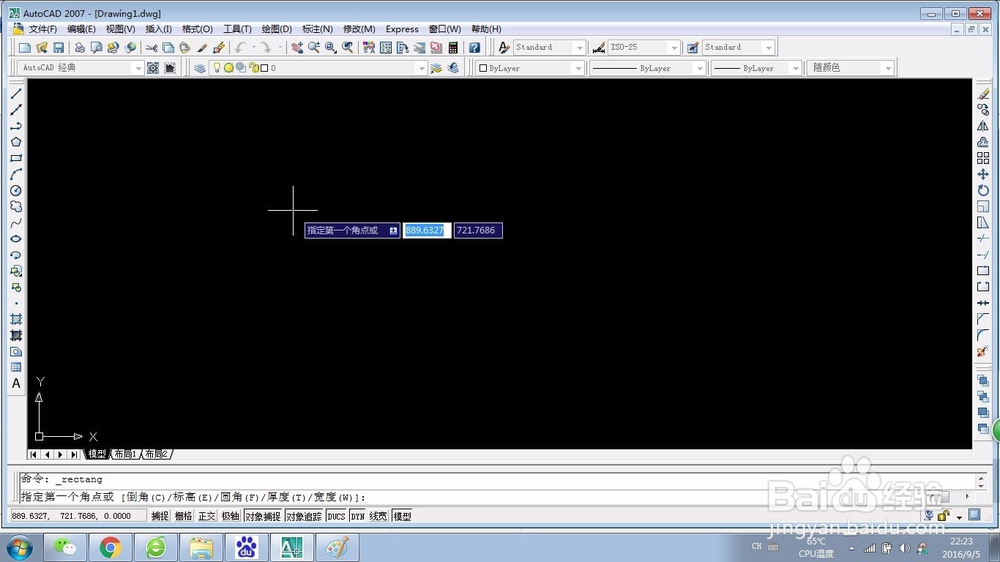Click the Erase tool in Modify toolbar

coord(983,94)
